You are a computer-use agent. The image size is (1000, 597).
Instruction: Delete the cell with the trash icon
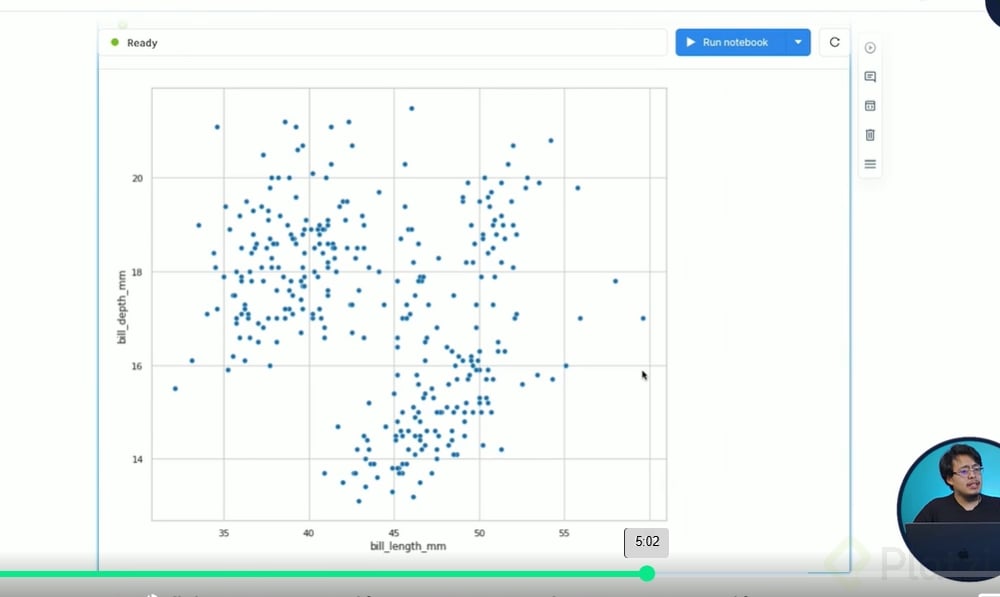point(870,135)
